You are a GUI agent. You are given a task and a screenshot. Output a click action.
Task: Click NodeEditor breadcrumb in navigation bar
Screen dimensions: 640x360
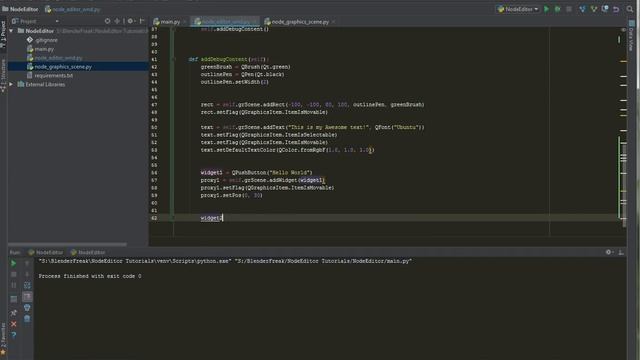(x=20, y=9)
